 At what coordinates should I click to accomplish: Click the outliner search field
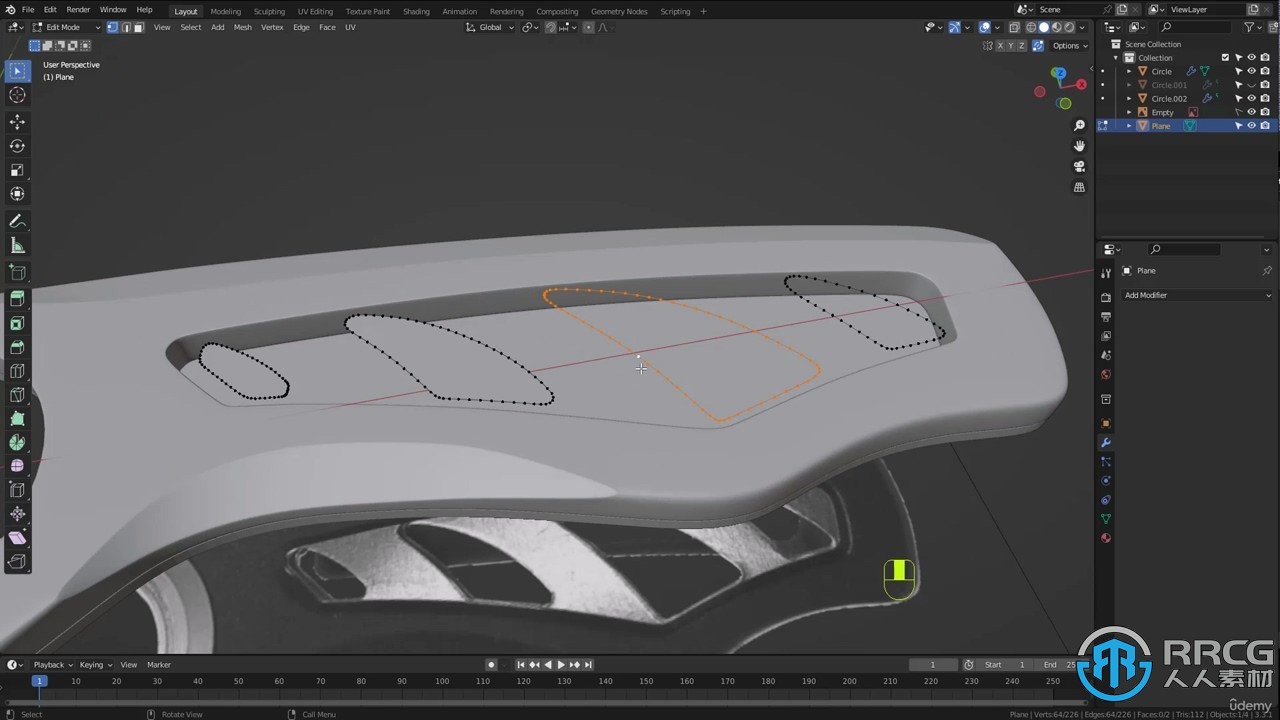click(x=1197, y=27)
